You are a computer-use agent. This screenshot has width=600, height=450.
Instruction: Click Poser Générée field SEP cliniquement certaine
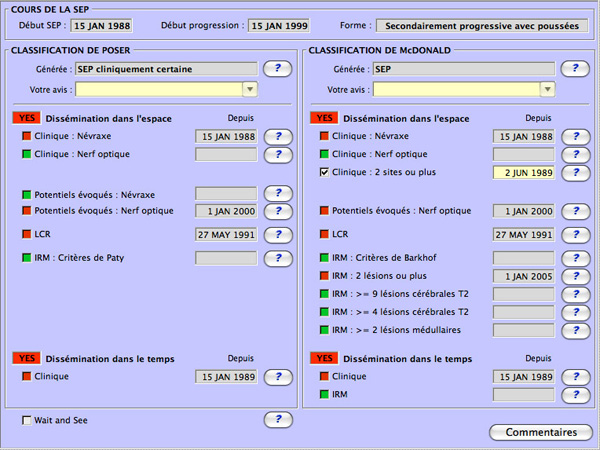tap(166, 69)
